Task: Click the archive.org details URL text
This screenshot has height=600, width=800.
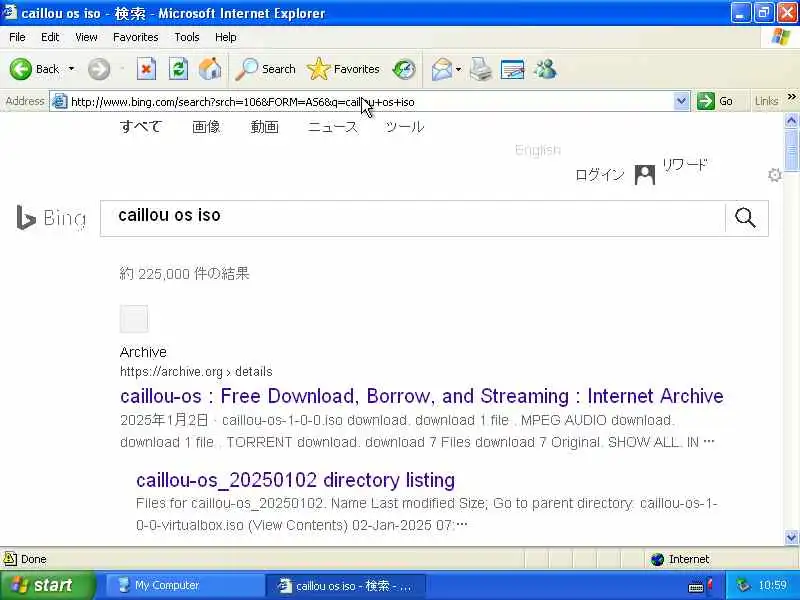Action: [196, 371]
